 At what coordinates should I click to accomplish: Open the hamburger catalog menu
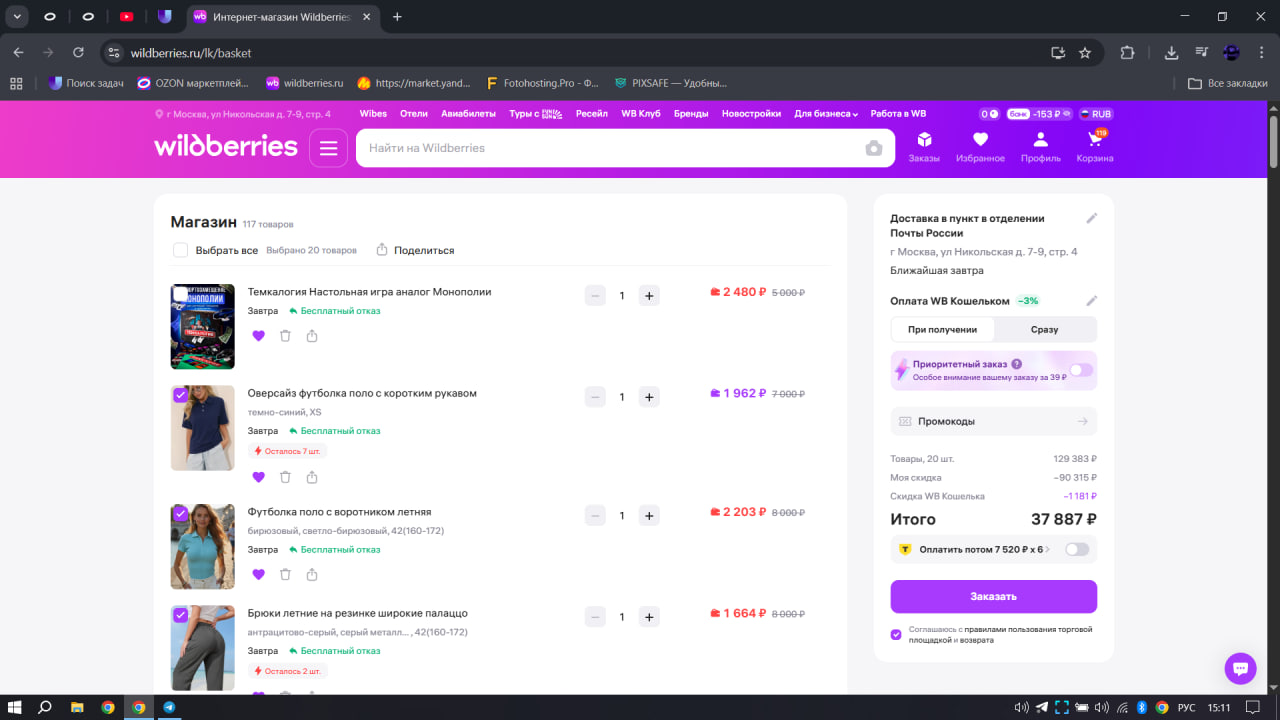coord(328,148)
